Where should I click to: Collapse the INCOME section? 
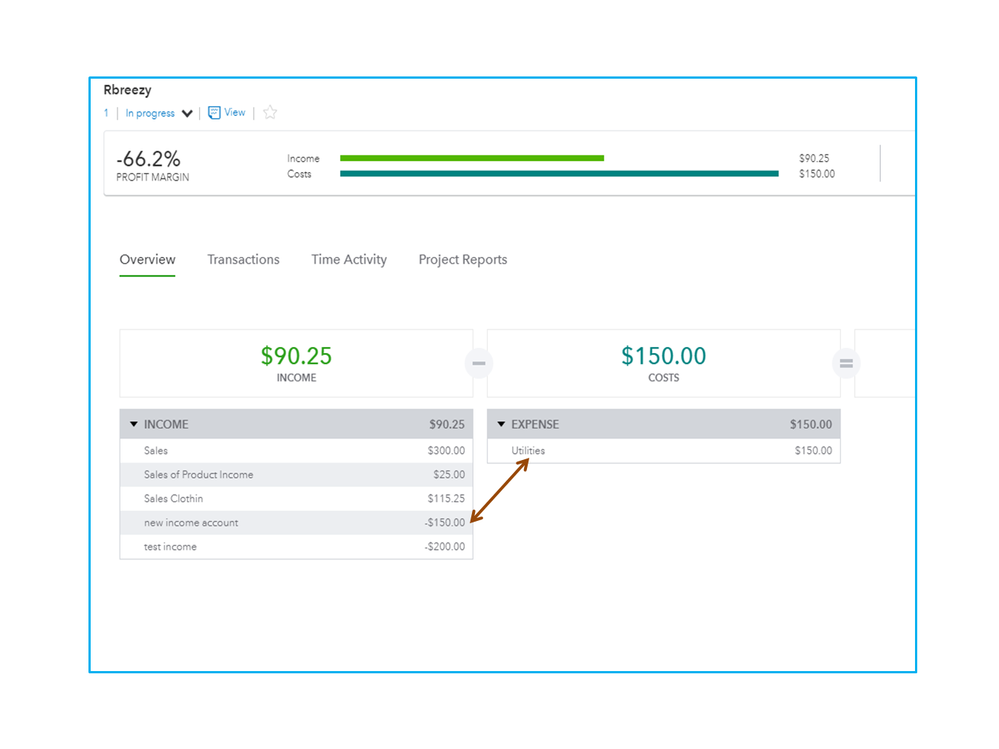(134, 424)
